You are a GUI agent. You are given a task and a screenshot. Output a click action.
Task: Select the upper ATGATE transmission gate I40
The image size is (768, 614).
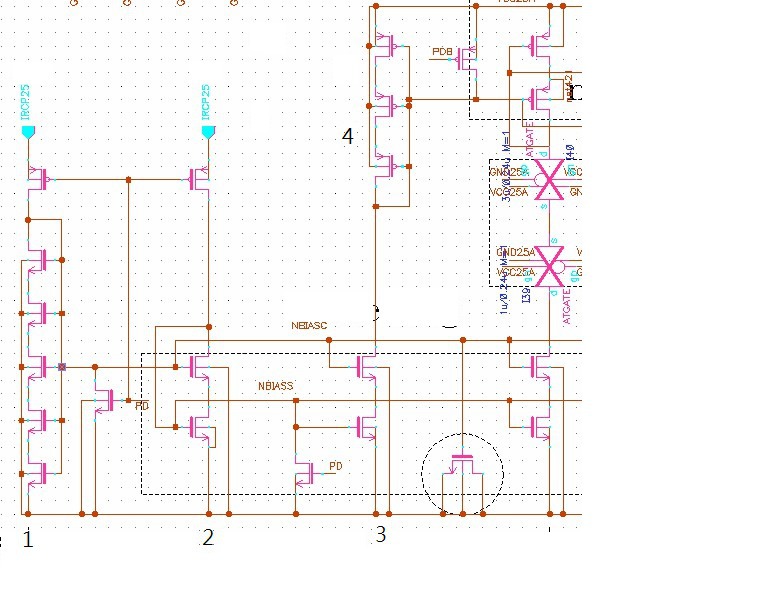(x=549, y=179)
